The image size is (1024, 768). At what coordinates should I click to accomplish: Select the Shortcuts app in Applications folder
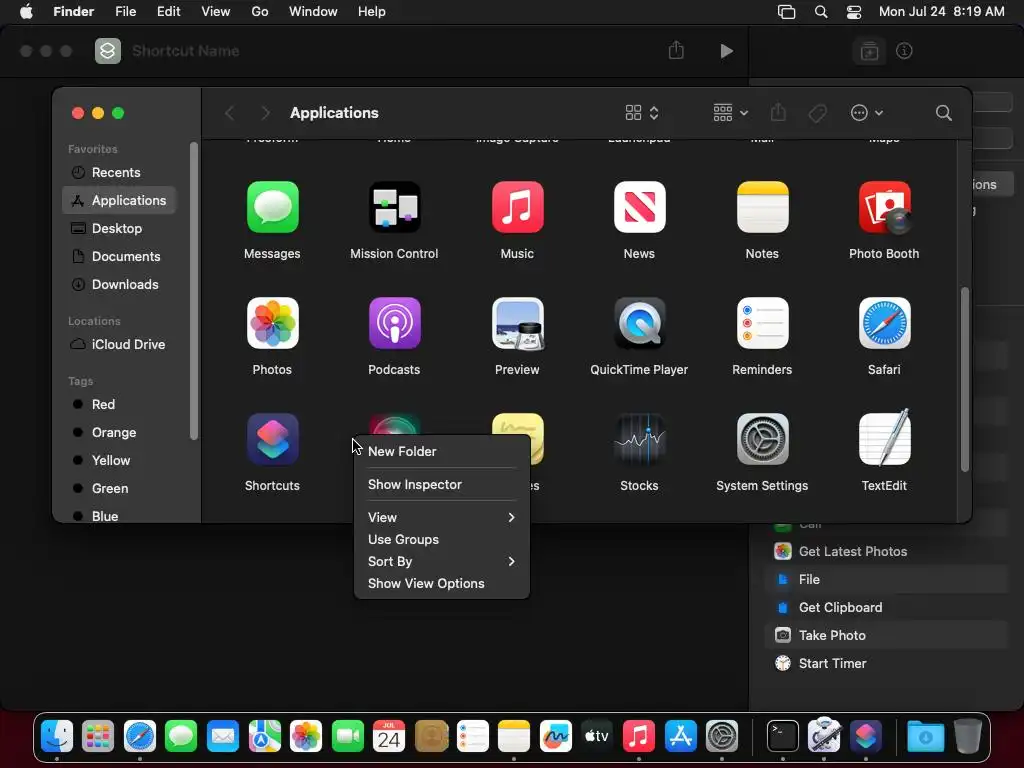pos(272,439)
